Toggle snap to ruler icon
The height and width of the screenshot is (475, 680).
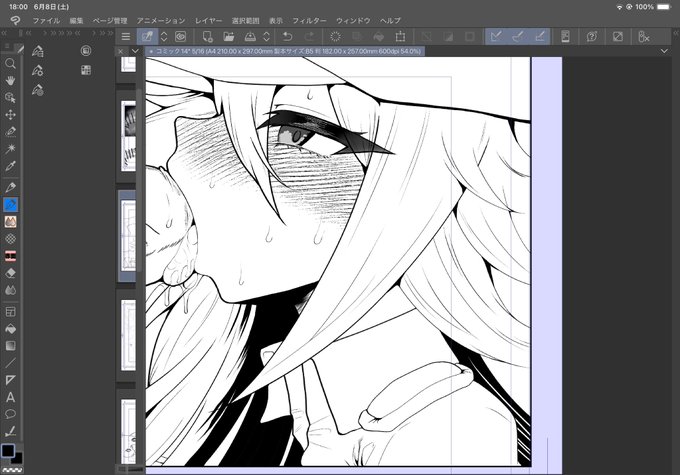point(496,36)
